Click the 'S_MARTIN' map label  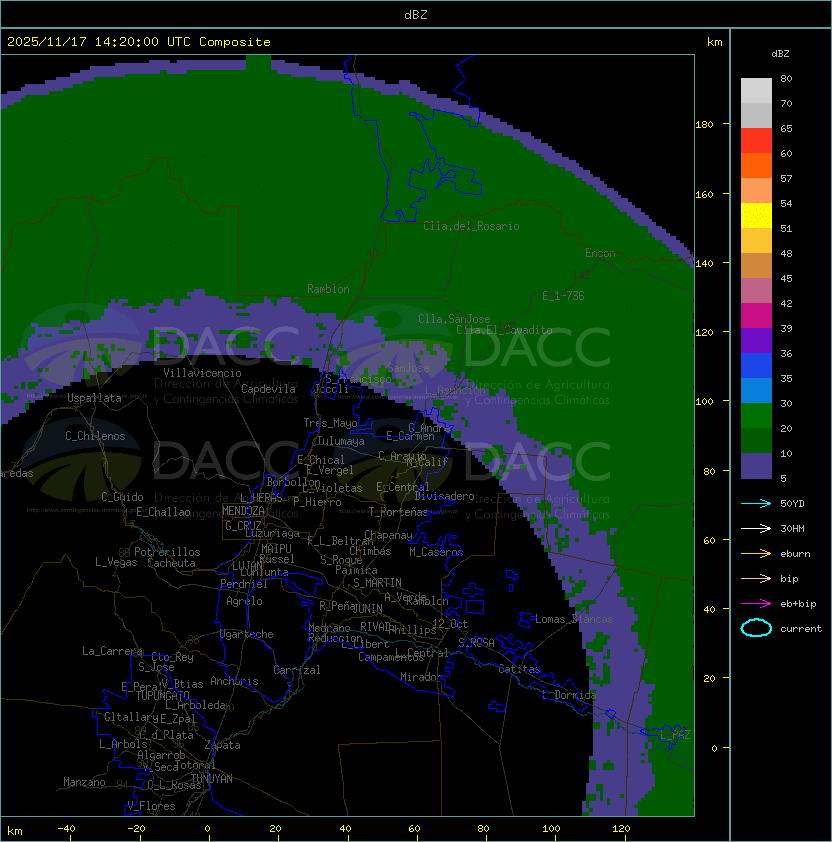[x=377, y=583]
